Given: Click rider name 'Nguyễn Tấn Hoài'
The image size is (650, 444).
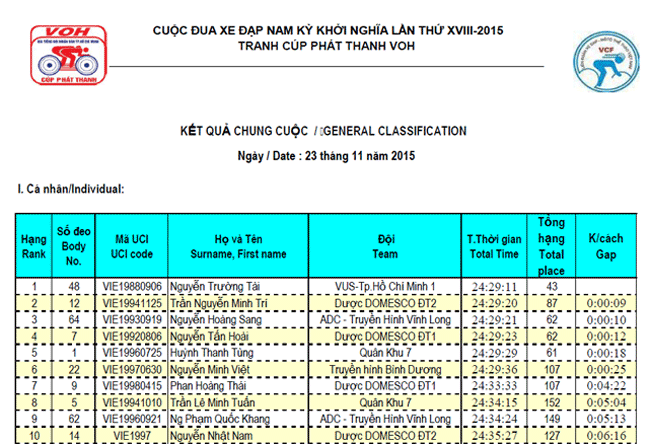Looking at the screenshot, I should pos(209,336).
